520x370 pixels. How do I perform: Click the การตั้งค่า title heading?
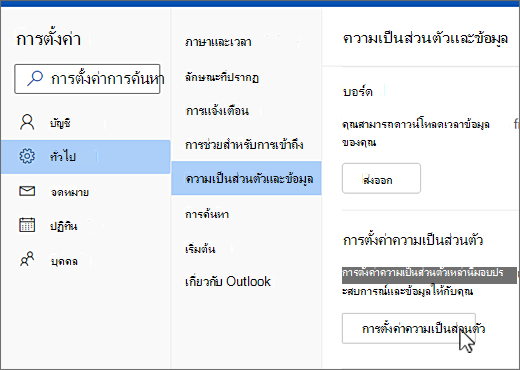pos(49,39)
